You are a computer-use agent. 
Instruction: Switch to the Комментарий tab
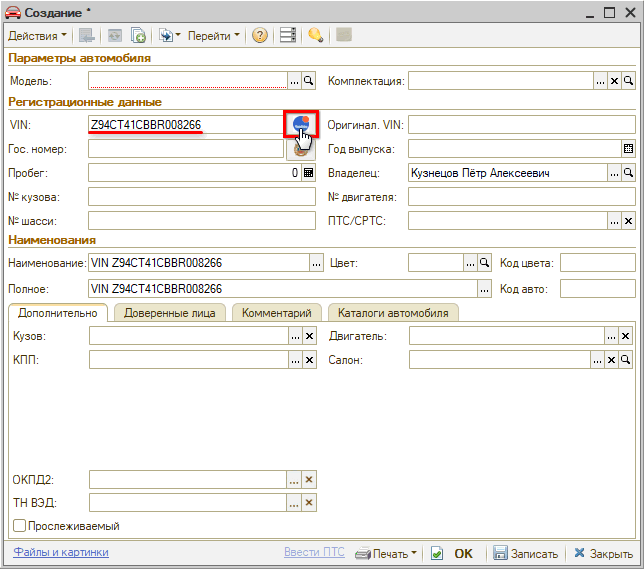tap(277, 313)
